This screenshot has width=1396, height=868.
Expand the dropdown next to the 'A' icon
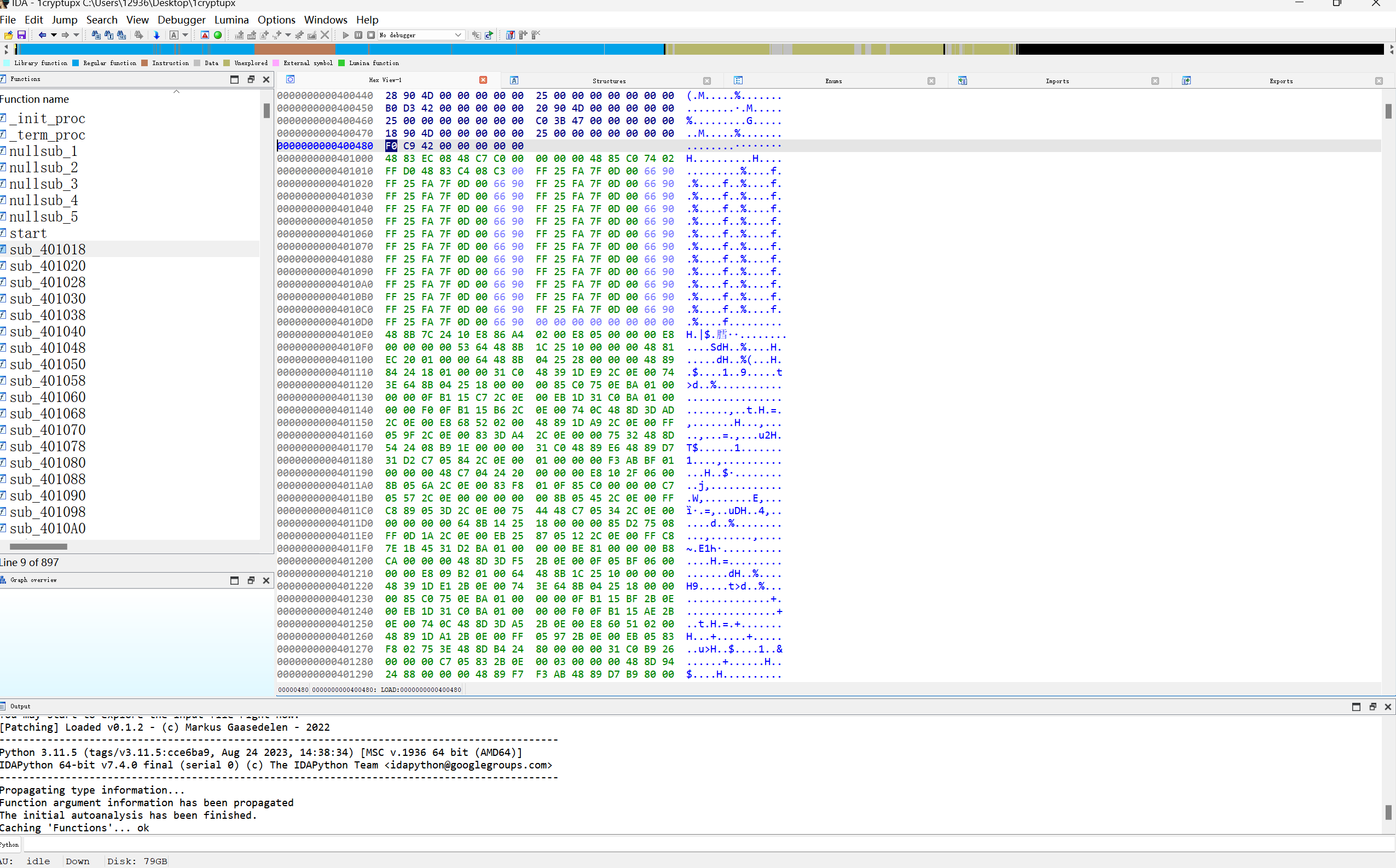coord(185,35)
